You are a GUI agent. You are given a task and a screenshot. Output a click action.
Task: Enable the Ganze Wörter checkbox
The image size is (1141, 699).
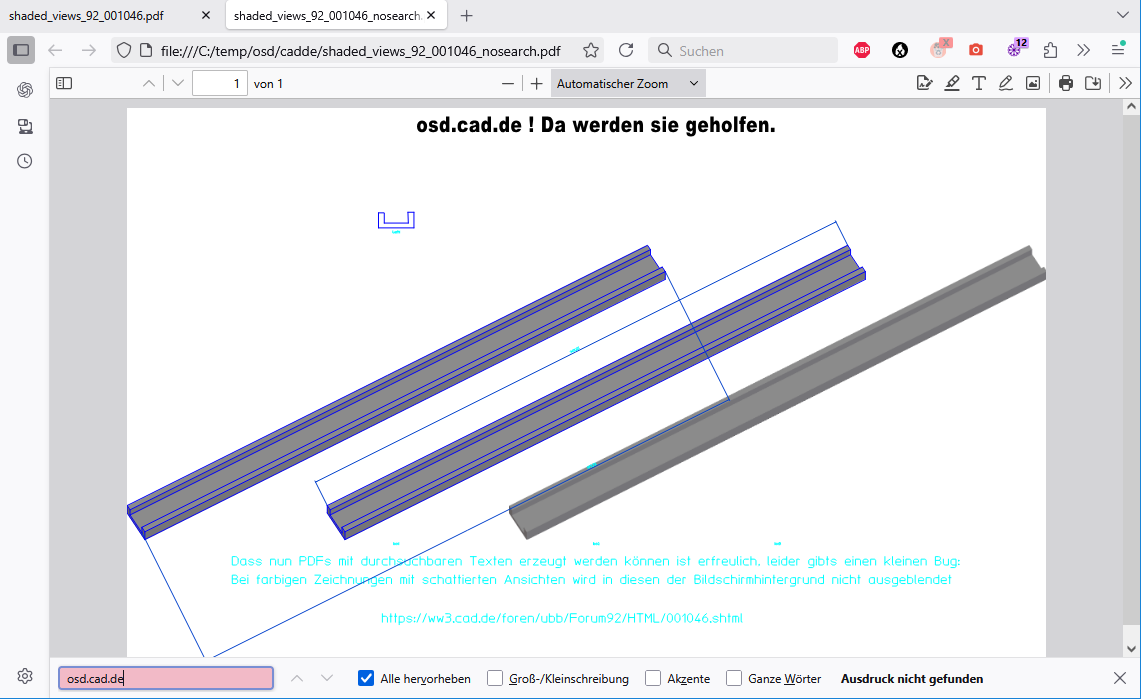tap(734, 679)
